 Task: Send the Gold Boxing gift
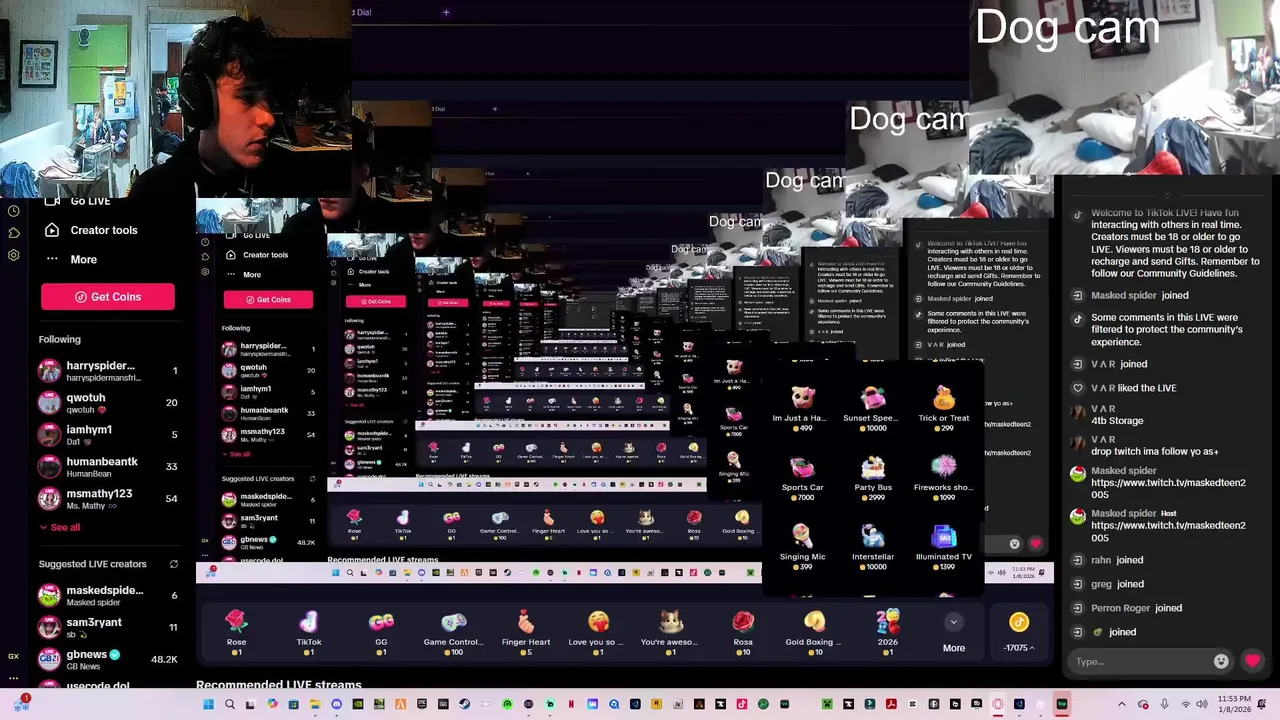(814, 632)
